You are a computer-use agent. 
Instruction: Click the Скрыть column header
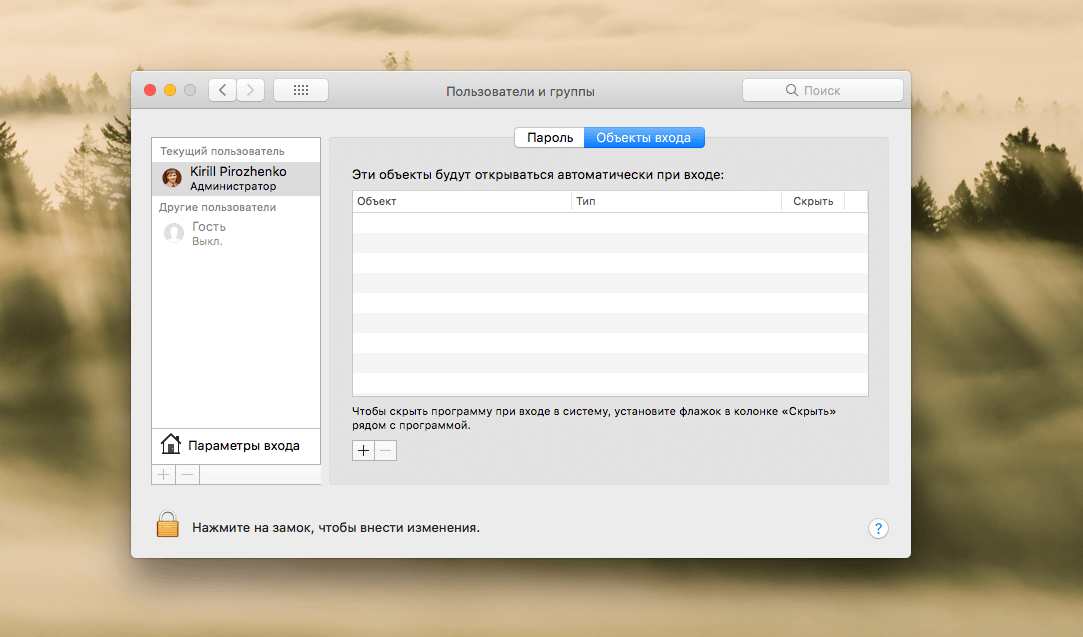click(812, 201)
